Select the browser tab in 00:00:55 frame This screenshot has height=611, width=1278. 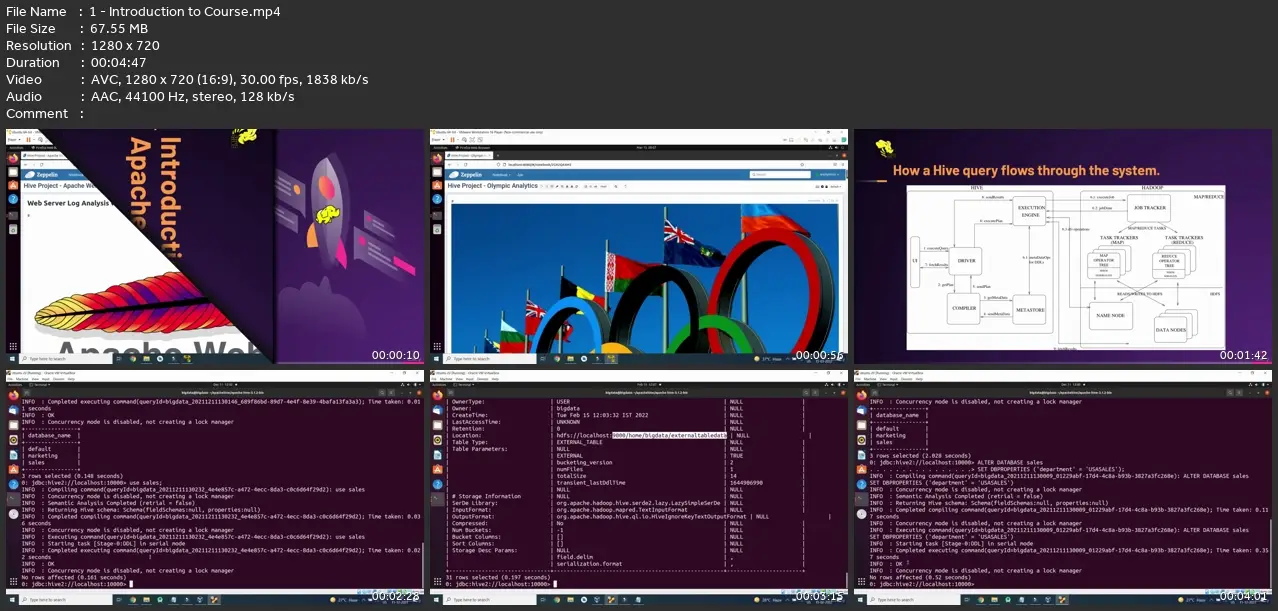[x=469, y=156]
